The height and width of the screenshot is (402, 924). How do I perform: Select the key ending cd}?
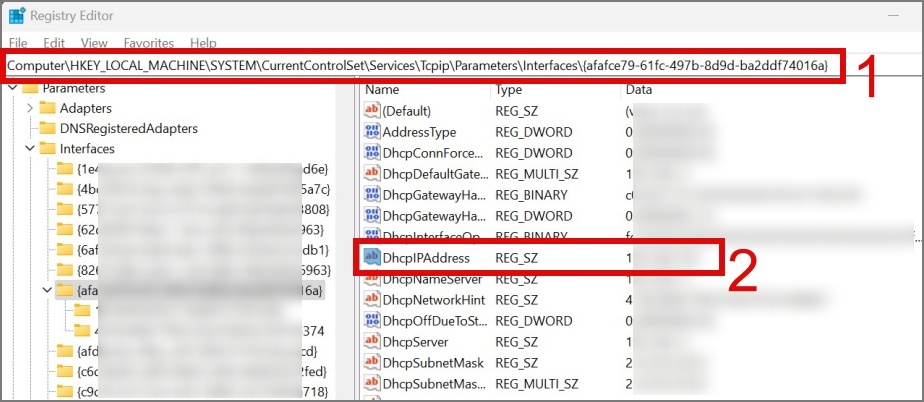click(197, 351)
